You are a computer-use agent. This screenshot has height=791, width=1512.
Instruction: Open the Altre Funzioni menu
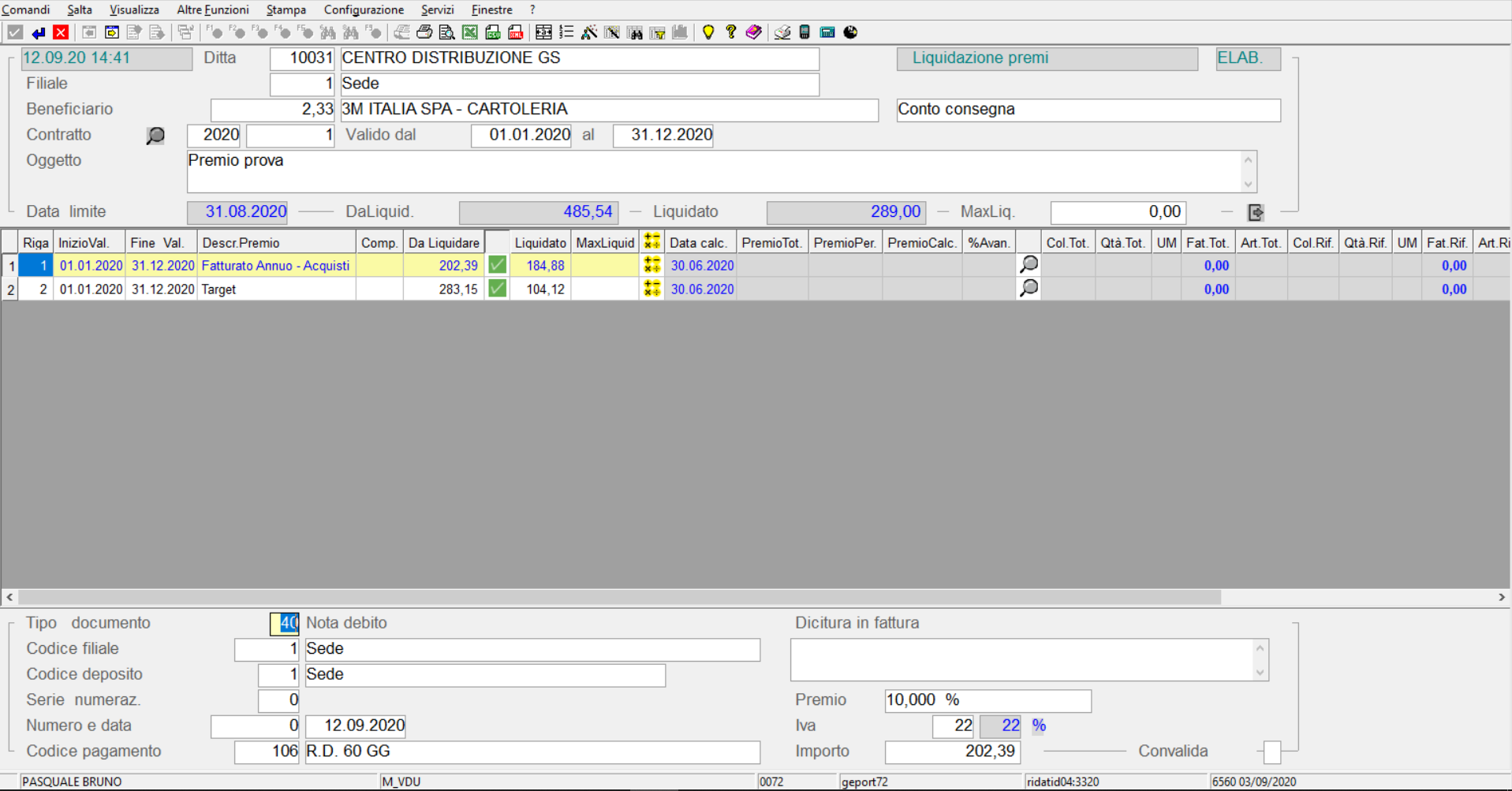point(212,9)
